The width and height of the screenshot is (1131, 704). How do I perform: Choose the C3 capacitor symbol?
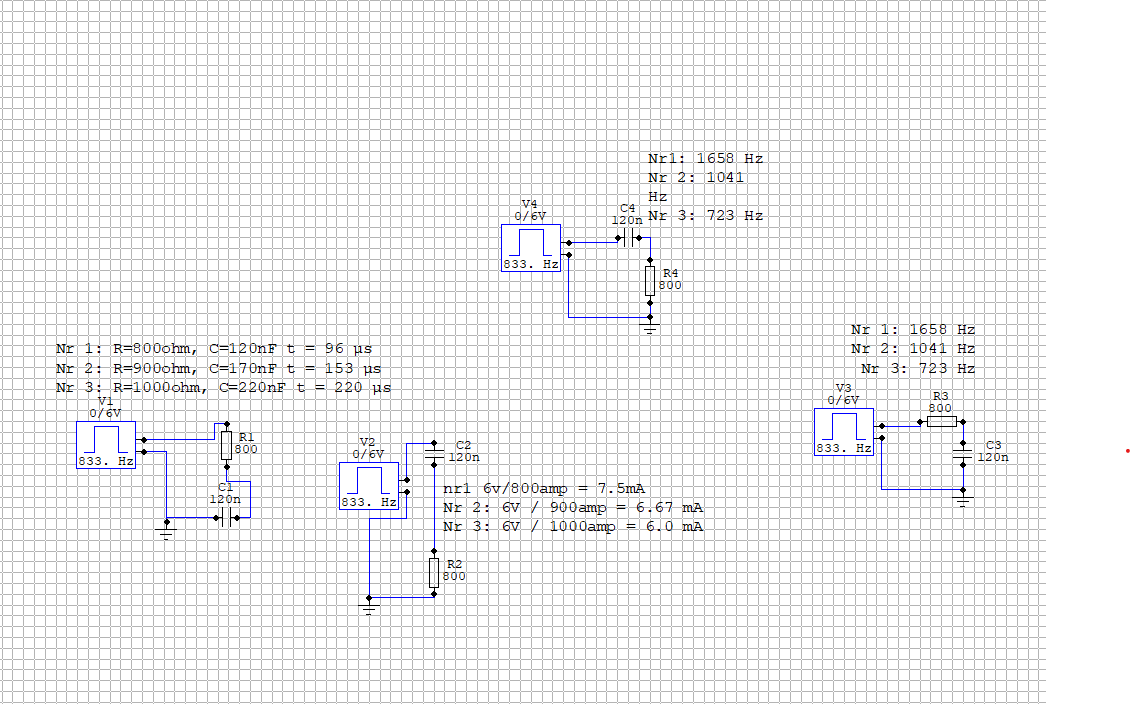point(963,453)
